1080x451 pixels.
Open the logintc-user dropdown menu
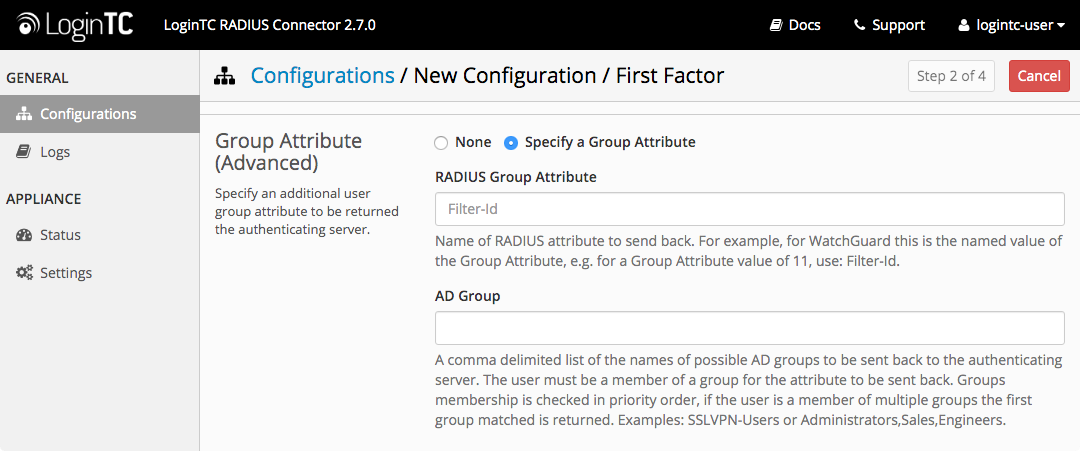click(x=1011, y=25)
